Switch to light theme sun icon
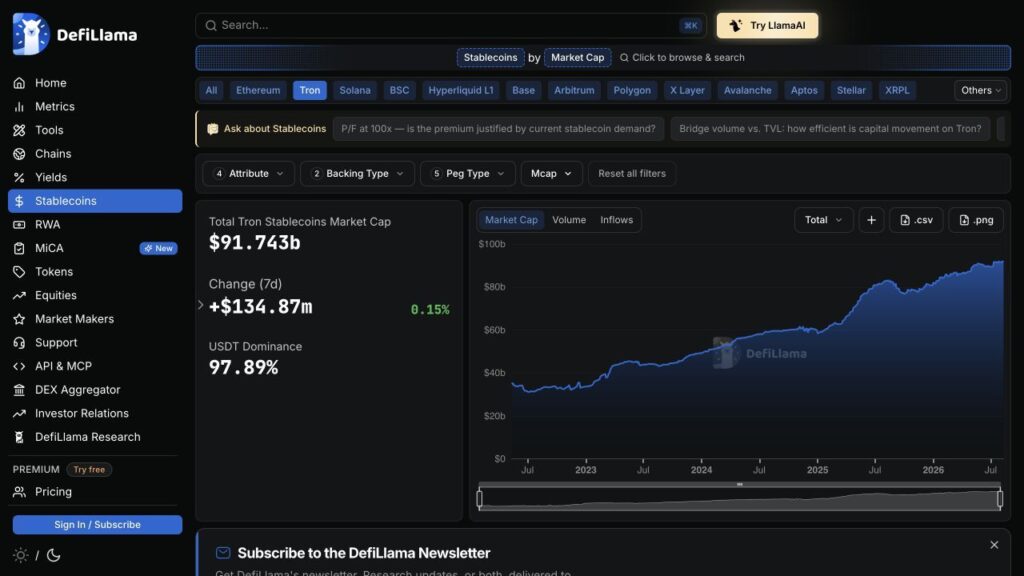Image resolution: width=1024 pixels, height=576 pixels. point(20,555)
